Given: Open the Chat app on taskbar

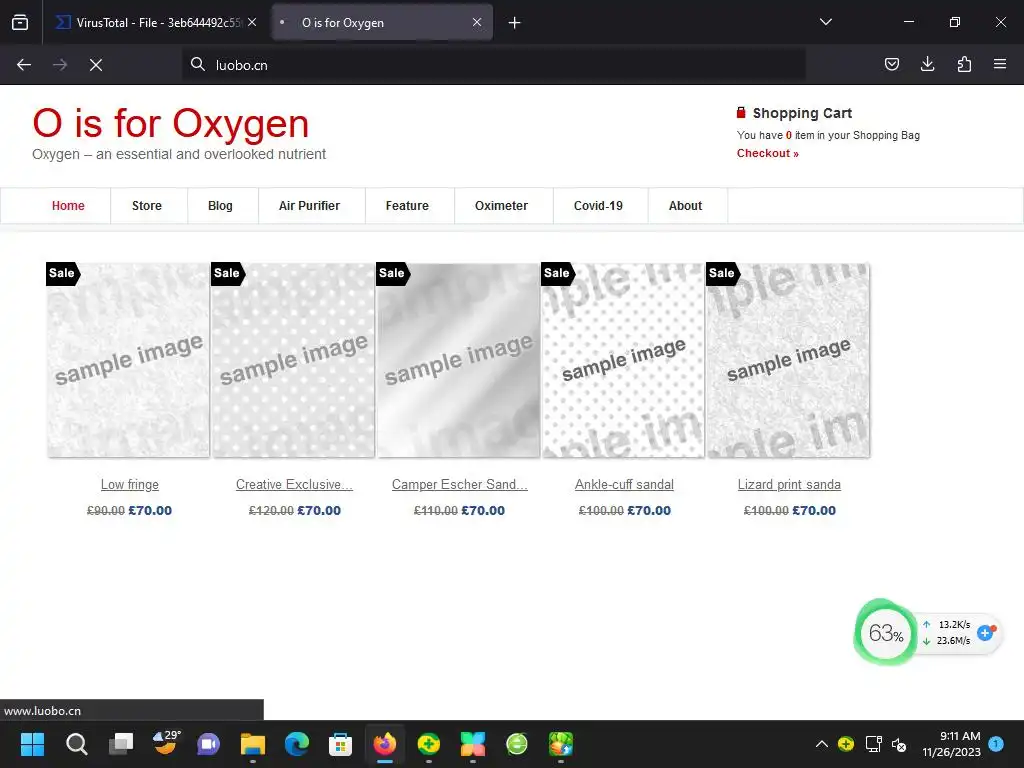Looking at the screenshot, I should pyautogui.click(x=208, y=744).
